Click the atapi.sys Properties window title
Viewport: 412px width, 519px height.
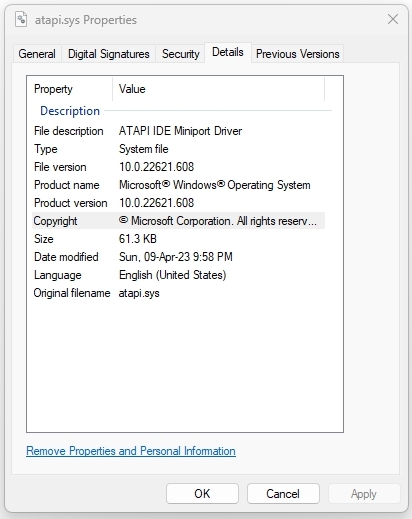86,20
